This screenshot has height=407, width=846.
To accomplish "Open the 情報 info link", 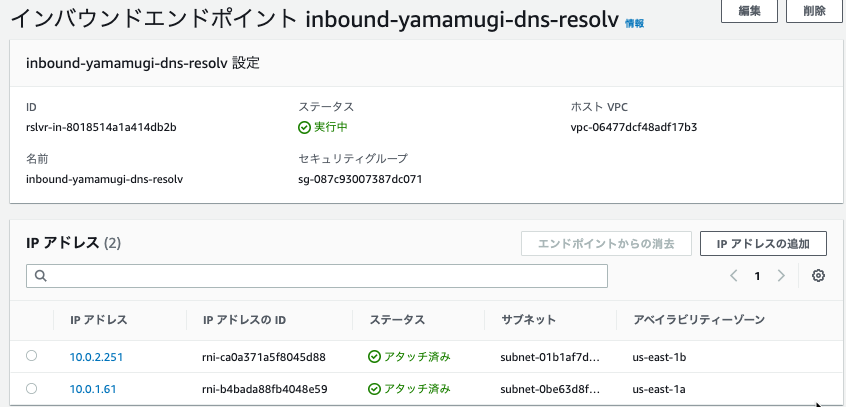I will pyautogui.click(x=634, y=23).
